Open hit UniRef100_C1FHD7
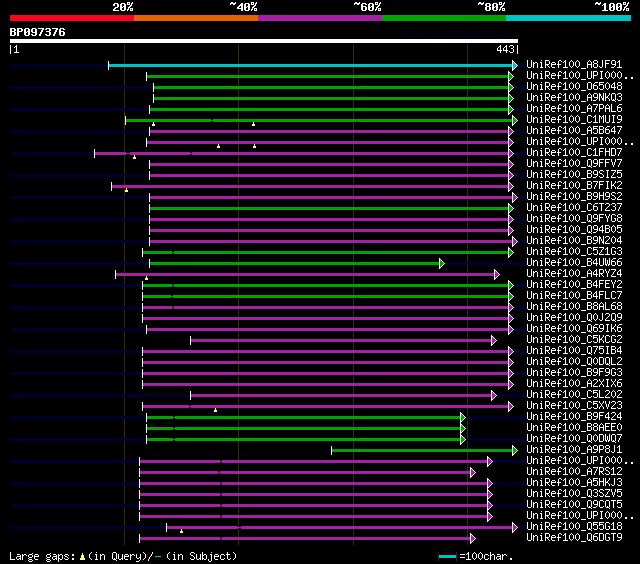Screen dimensions: 640x564 click(574, 153)
